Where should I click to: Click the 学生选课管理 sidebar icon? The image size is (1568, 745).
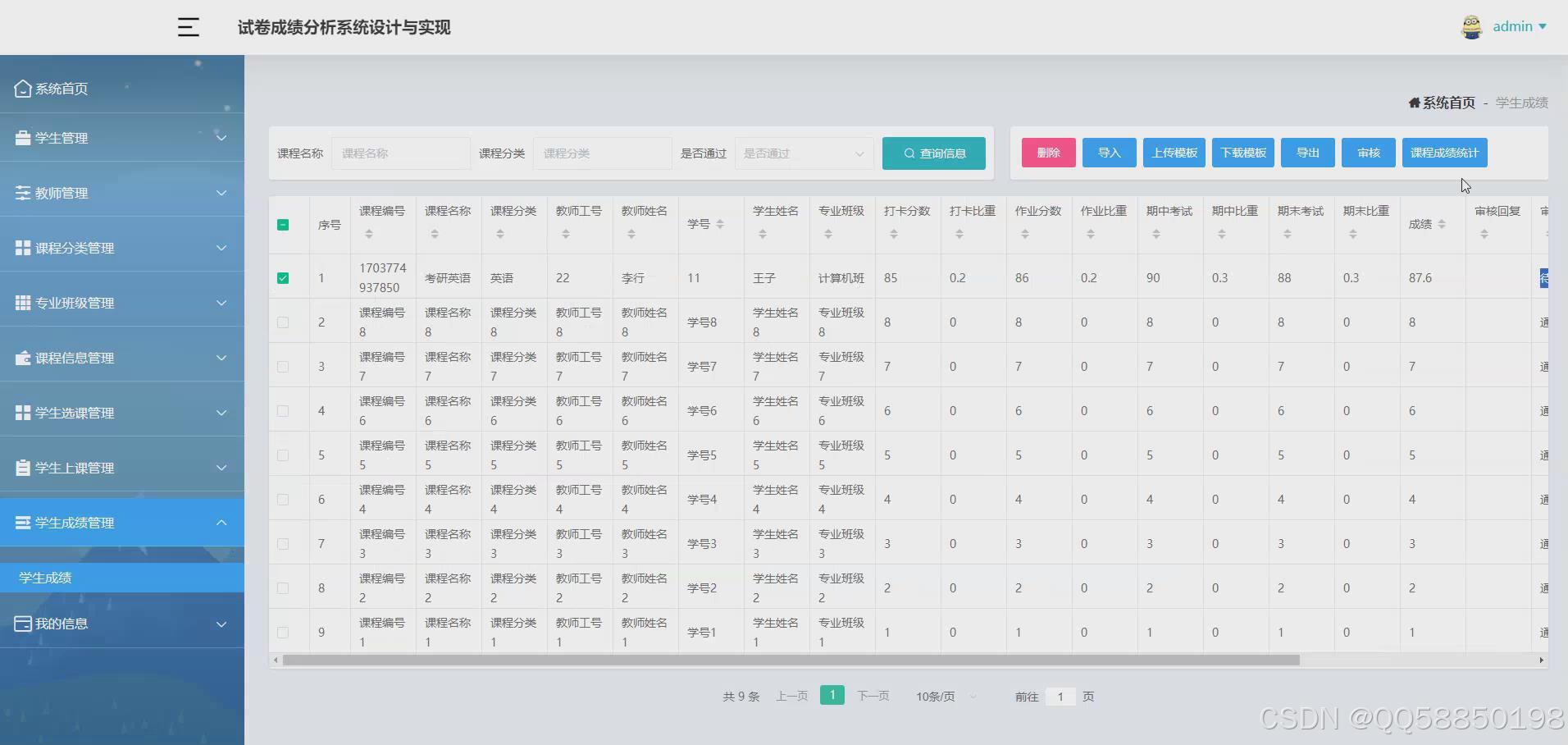point(23,413)
